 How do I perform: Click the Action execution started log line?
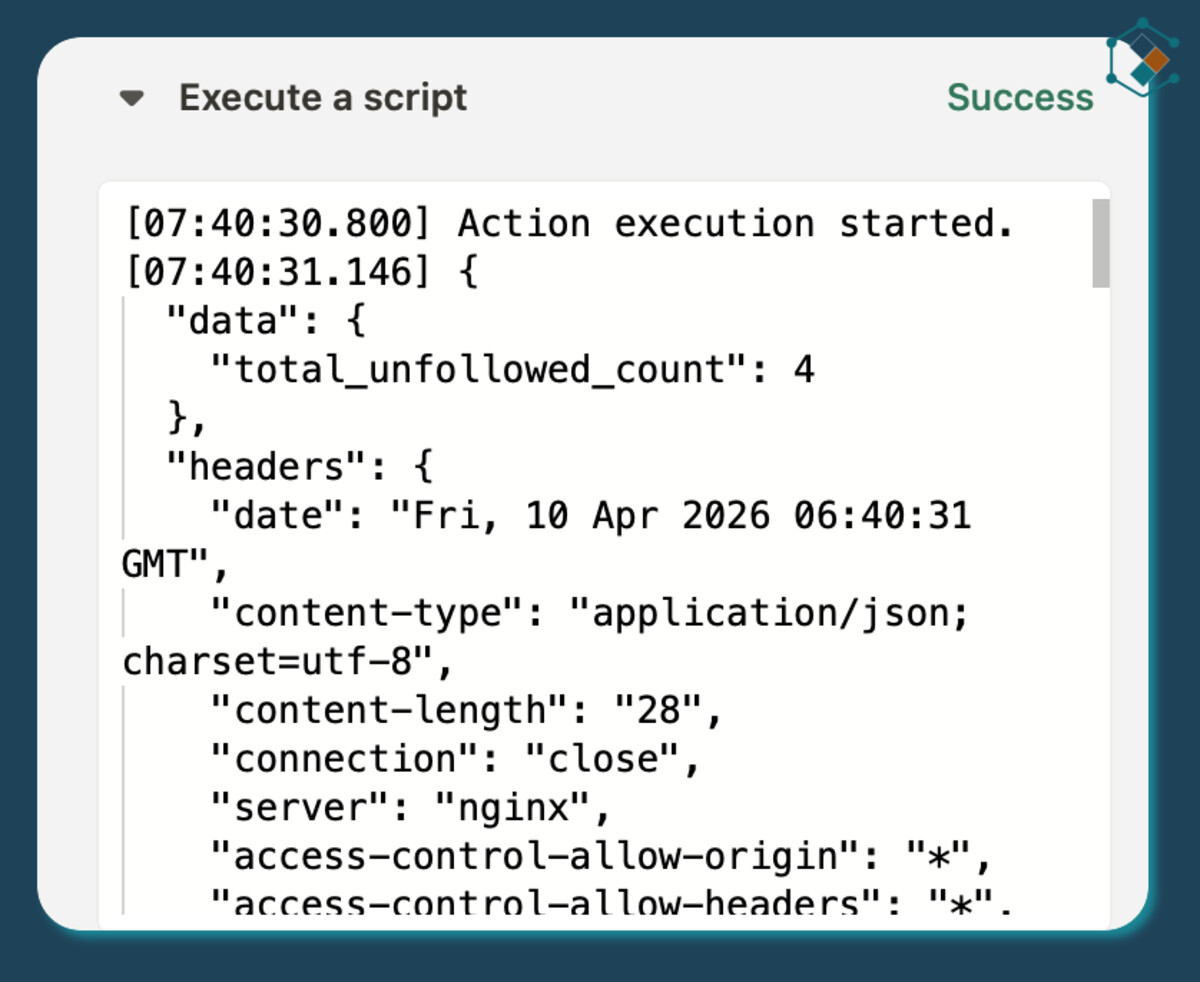point(735,224)
